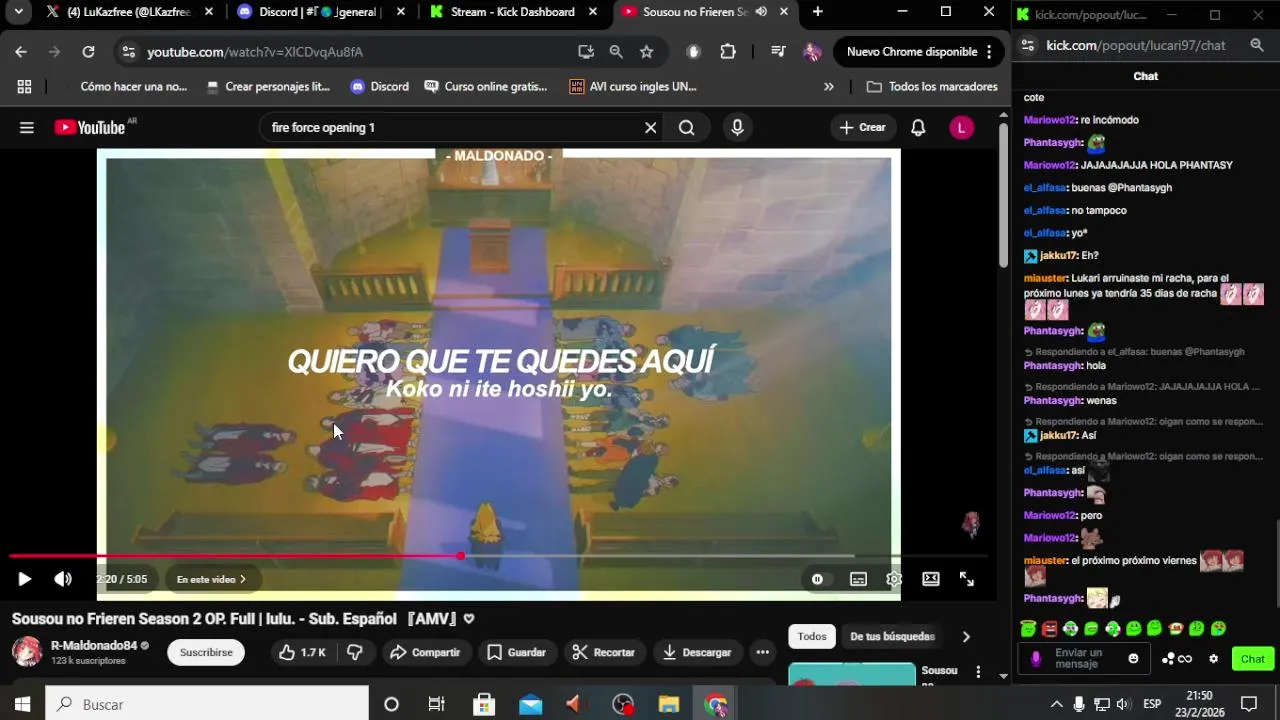Open Kick chat settings gear
1280x720 pixels.
(1213, 658)
